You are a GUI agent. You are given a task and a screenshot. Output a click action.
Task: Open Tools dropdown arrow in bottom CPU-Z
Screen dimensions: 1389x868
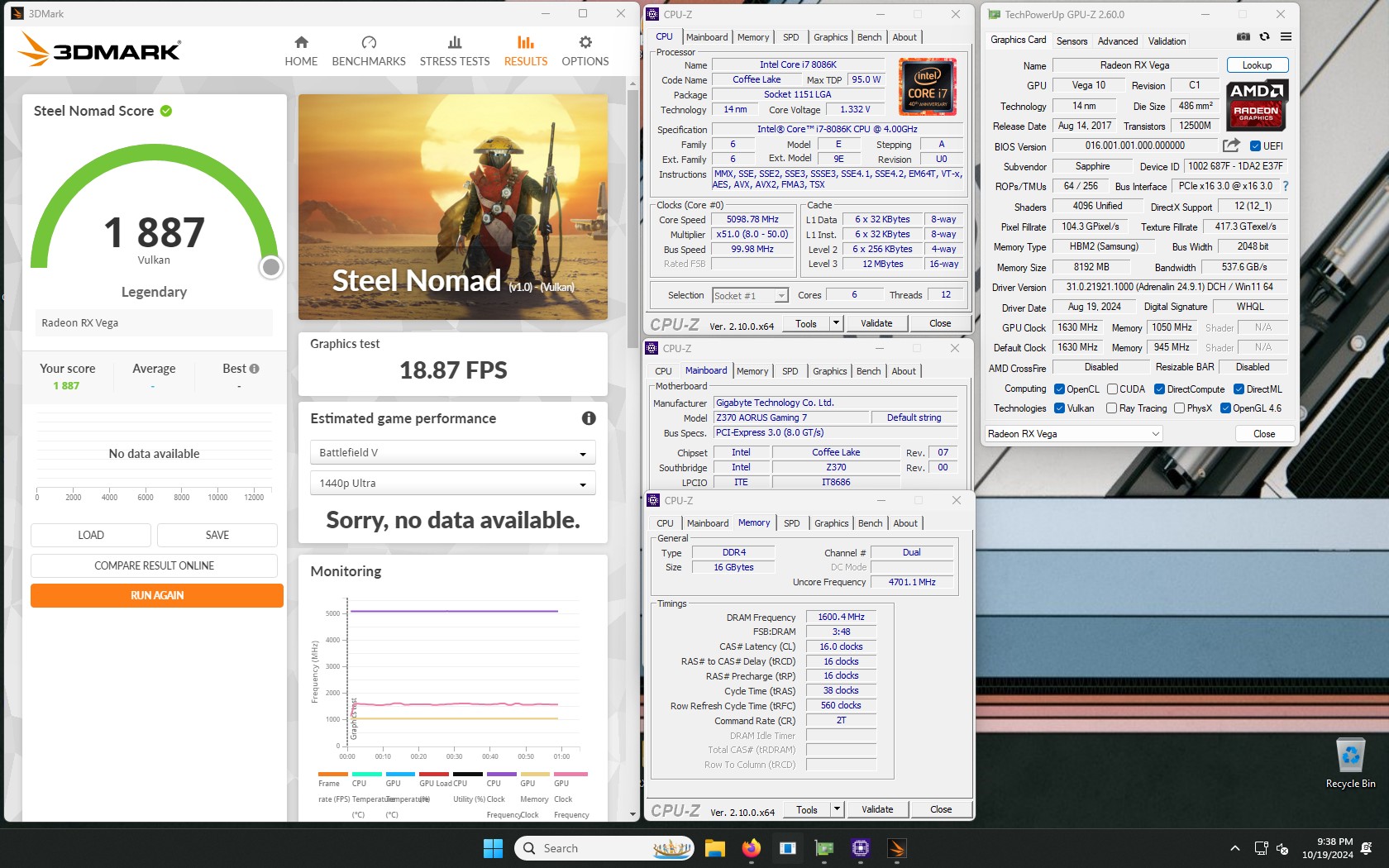coord(837,809)
